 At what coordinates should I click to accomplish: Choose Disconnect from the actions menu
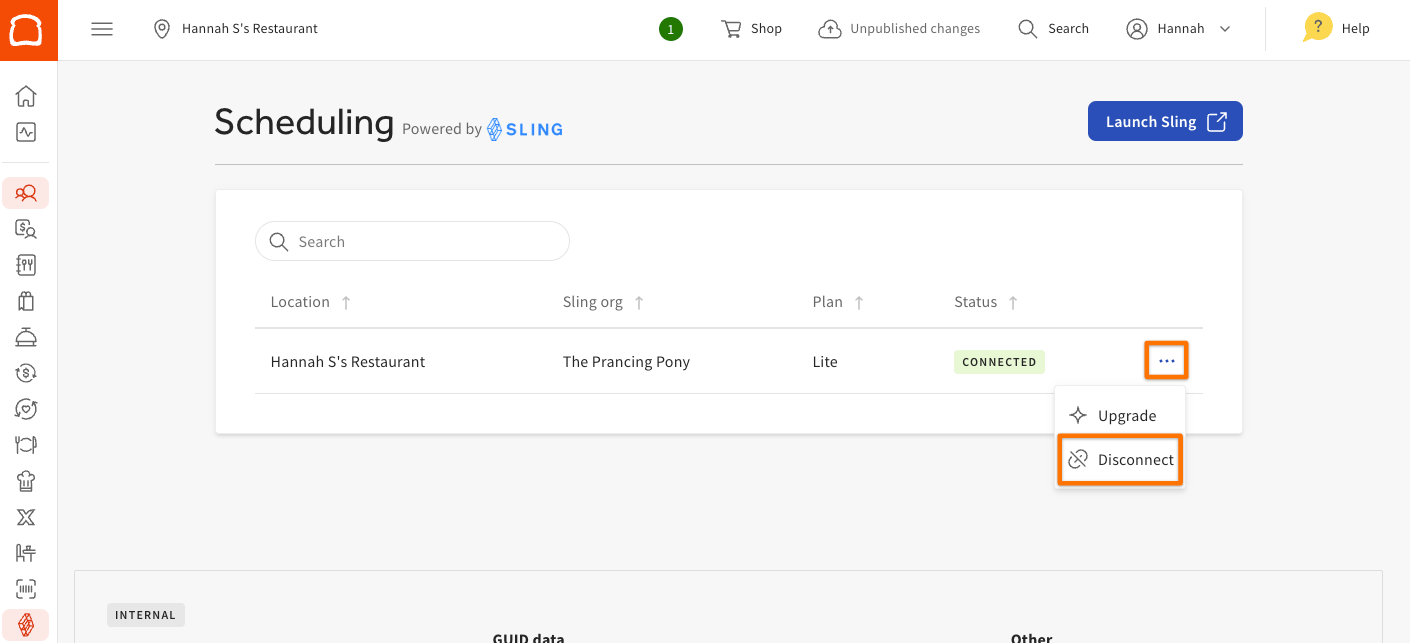pos(1120,460)
